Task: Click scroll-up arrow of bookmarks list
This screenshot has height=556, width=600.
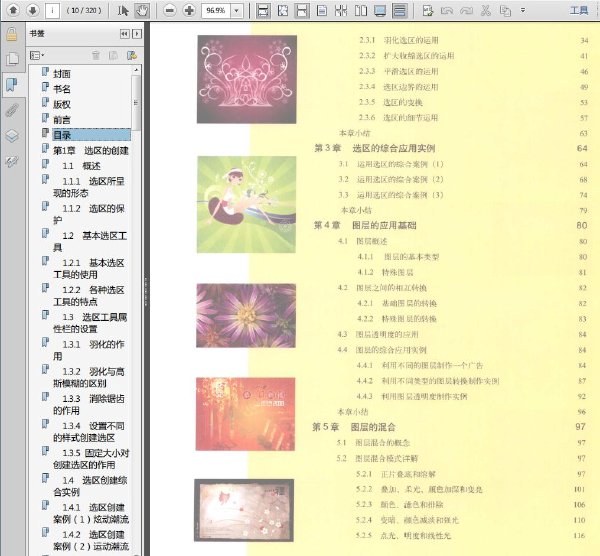Action: 136,70
